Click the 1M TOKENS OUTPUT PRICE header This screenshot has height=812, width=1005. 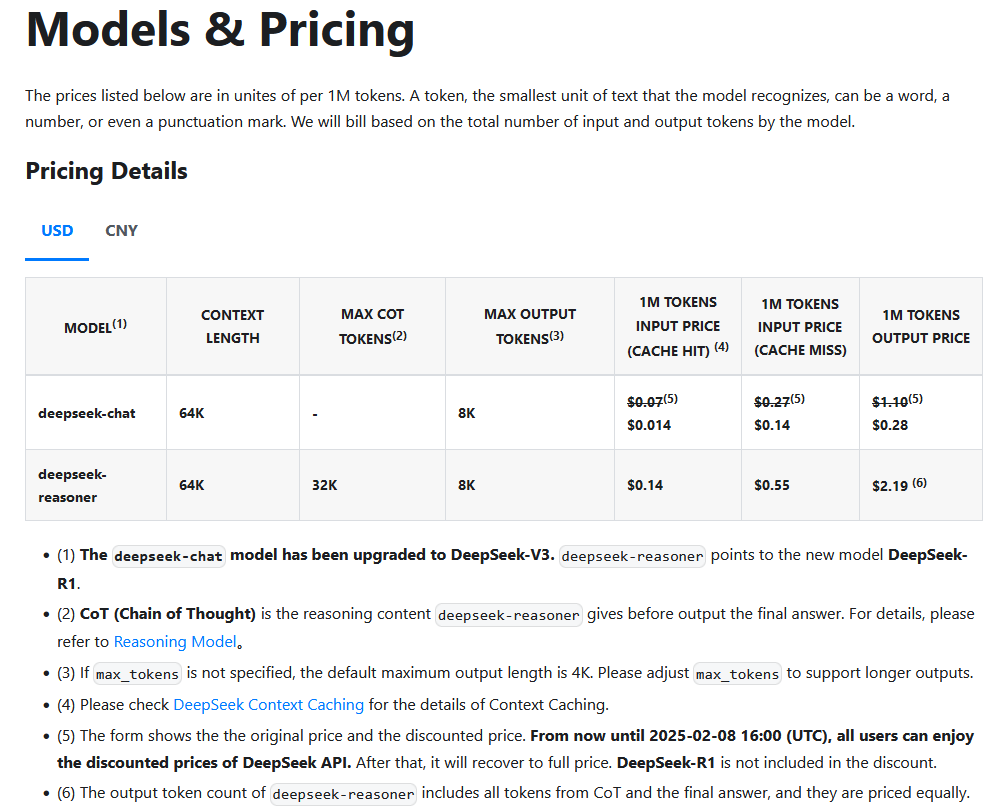[x=920, y=326]
